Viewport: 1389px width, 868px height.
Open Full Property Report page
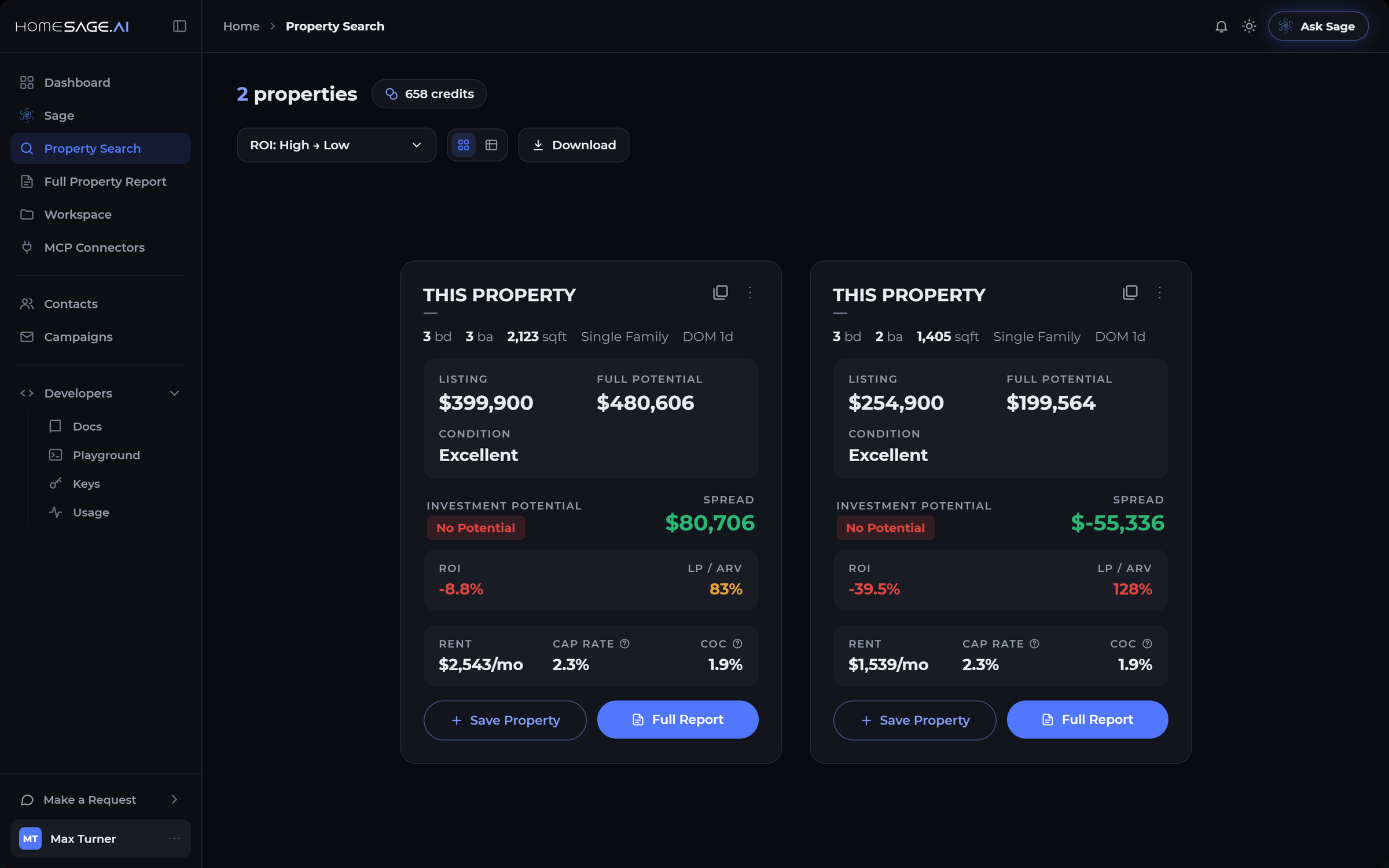[x=101, y=182]
